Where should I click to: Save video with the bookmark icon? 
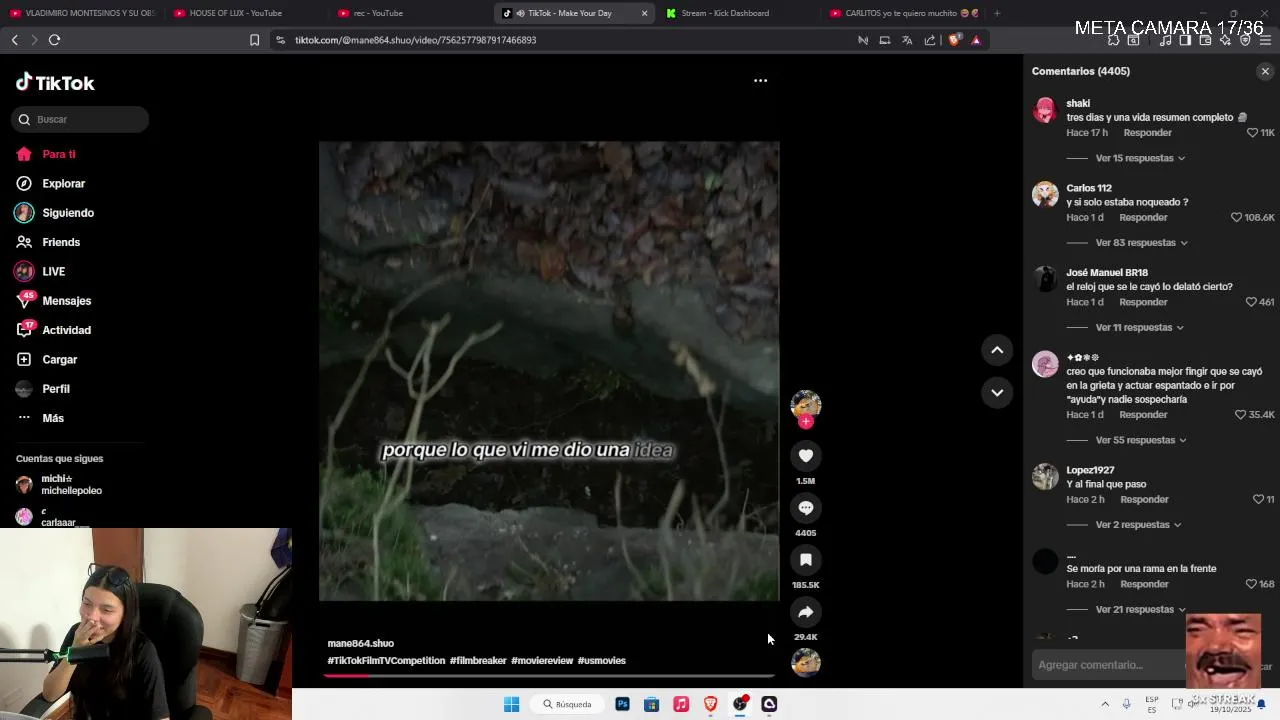805,560
